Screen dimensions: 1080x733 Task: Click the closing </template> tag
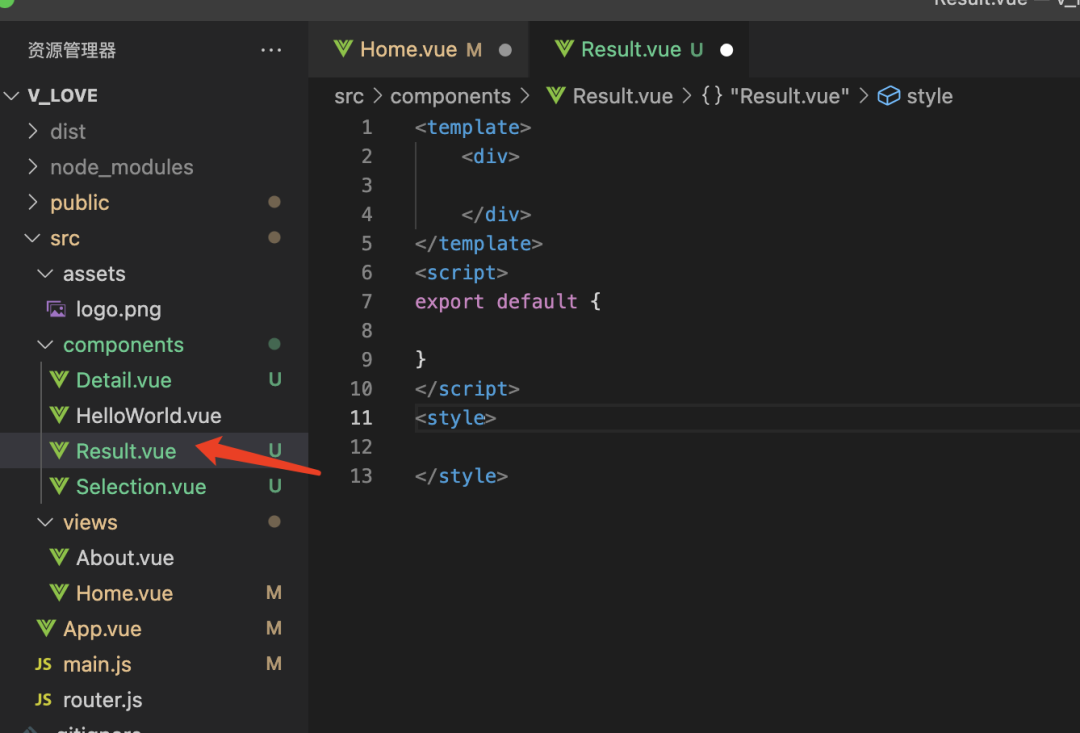(x=479, y=244)
